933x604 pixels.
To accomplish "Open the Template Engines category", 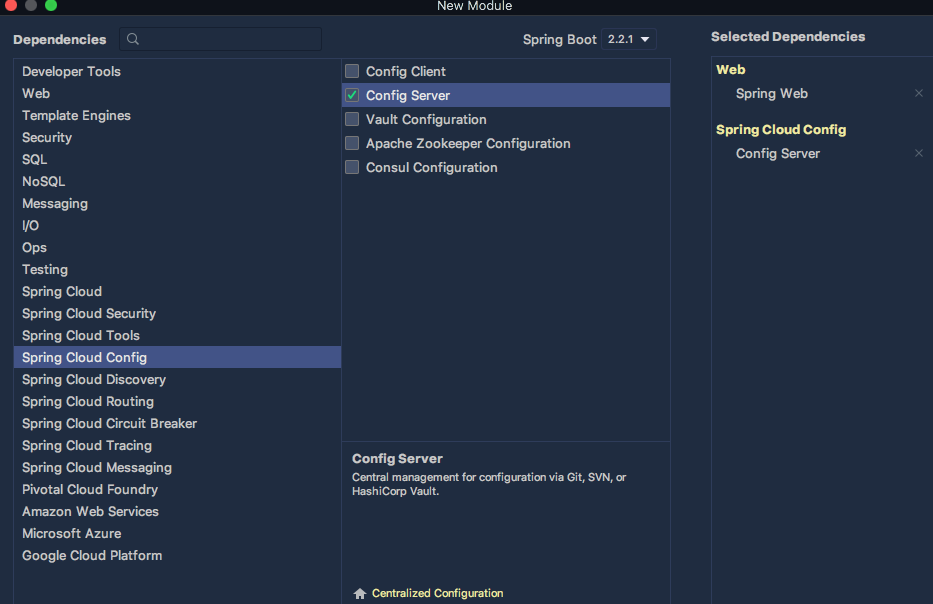I will (177, 115).
